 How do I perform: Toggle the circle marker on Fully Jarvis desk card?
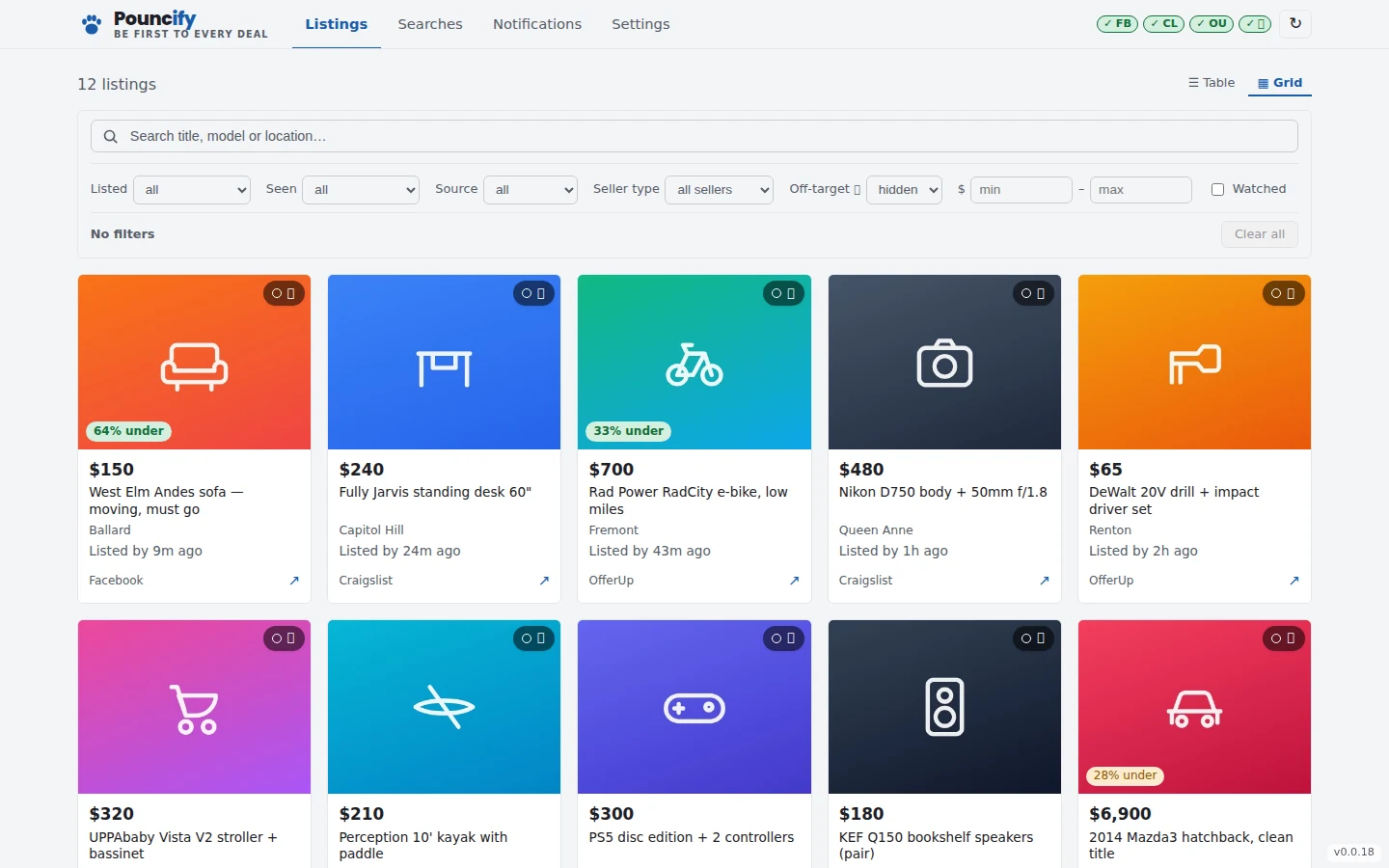tap(527, 293)
